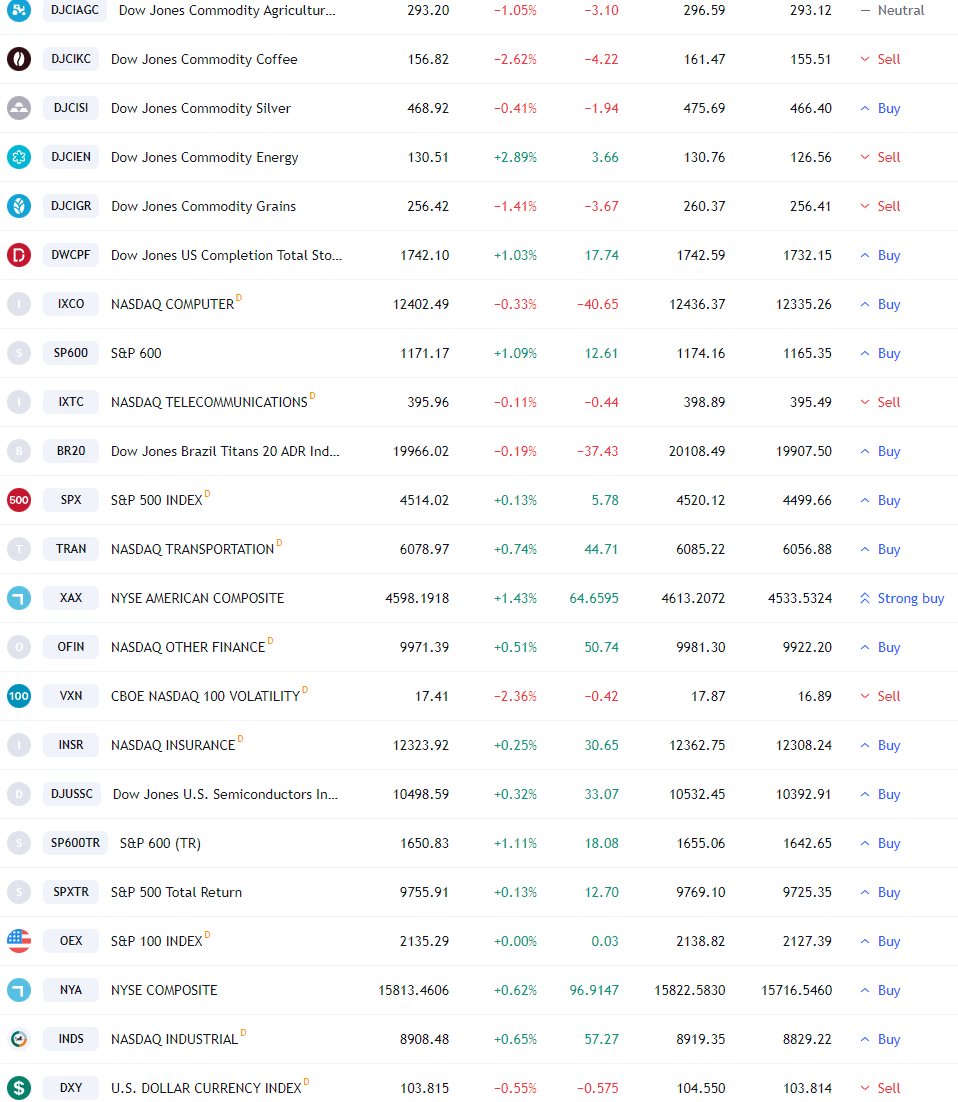This screenshot has height=1102, width=958.
Task: Click the Dow Jones Commodity Silver logo icon
Action: pos(19,108)
